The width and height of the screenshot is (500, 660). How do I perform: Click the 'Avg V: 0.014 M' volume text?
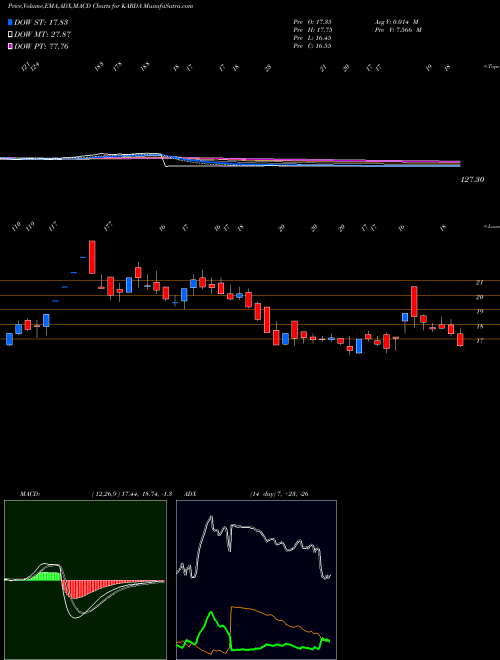[x=396, y=22]
